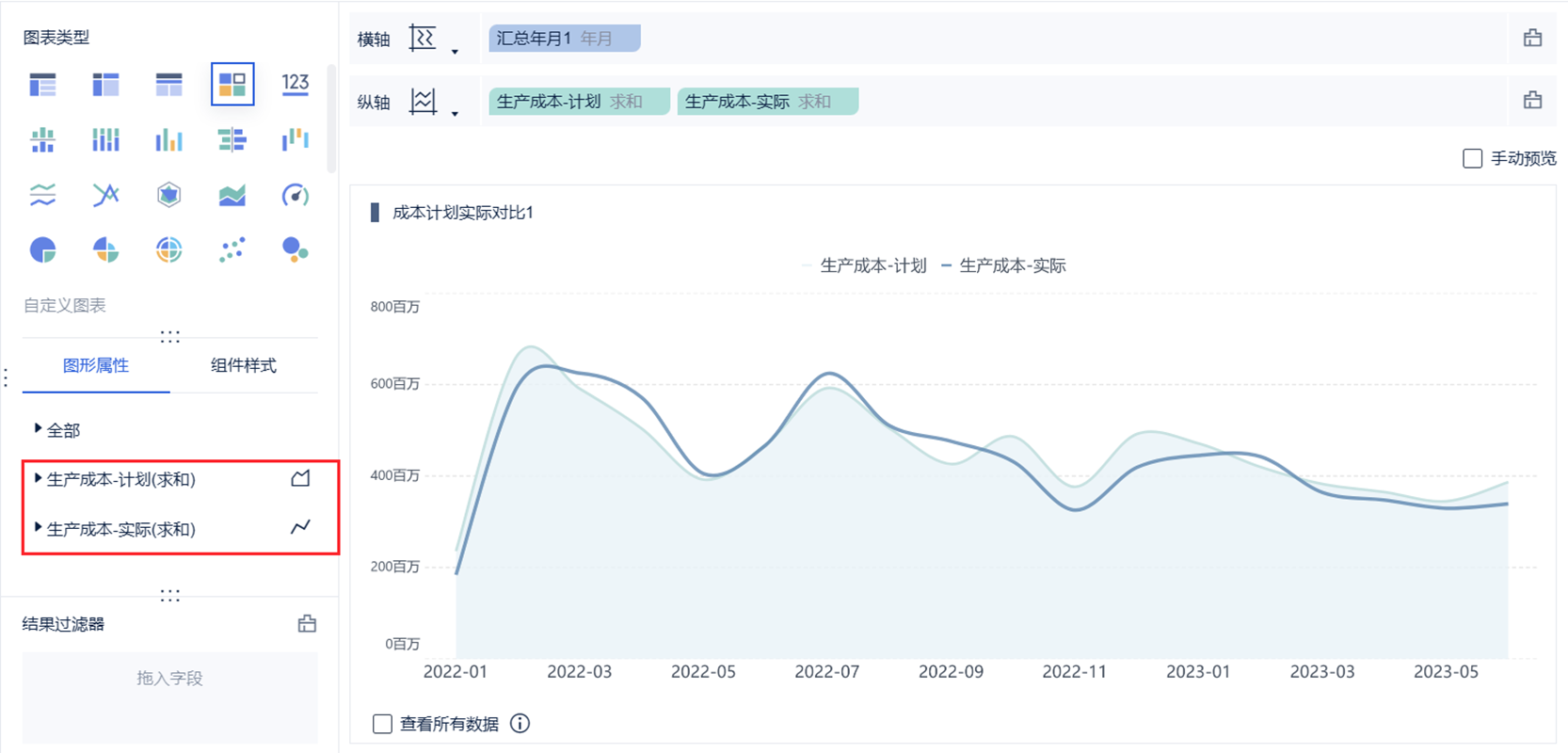The height and width of the screenshot is (753, 1568).
Task: Expand 生产成本-计划(求和) properties
Action: 38,478
